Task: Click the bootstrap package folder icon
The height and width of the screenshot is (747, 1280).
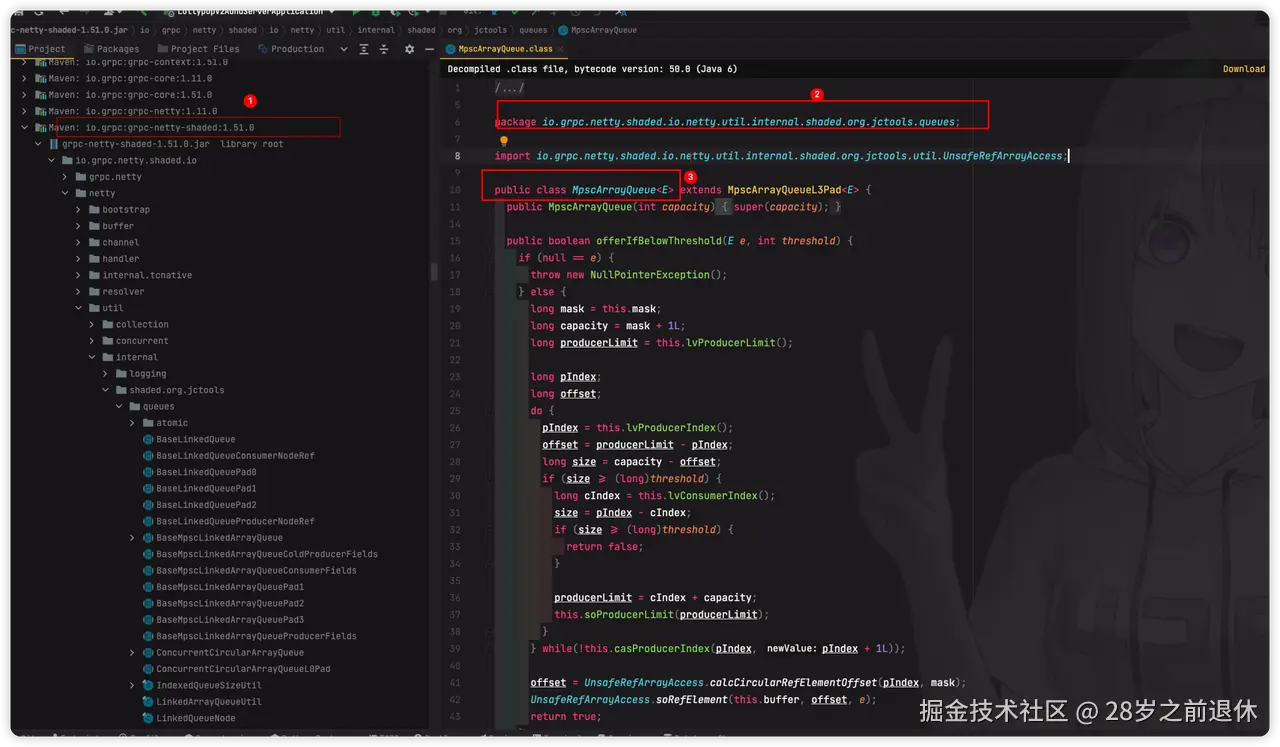Action: (94, 210)
